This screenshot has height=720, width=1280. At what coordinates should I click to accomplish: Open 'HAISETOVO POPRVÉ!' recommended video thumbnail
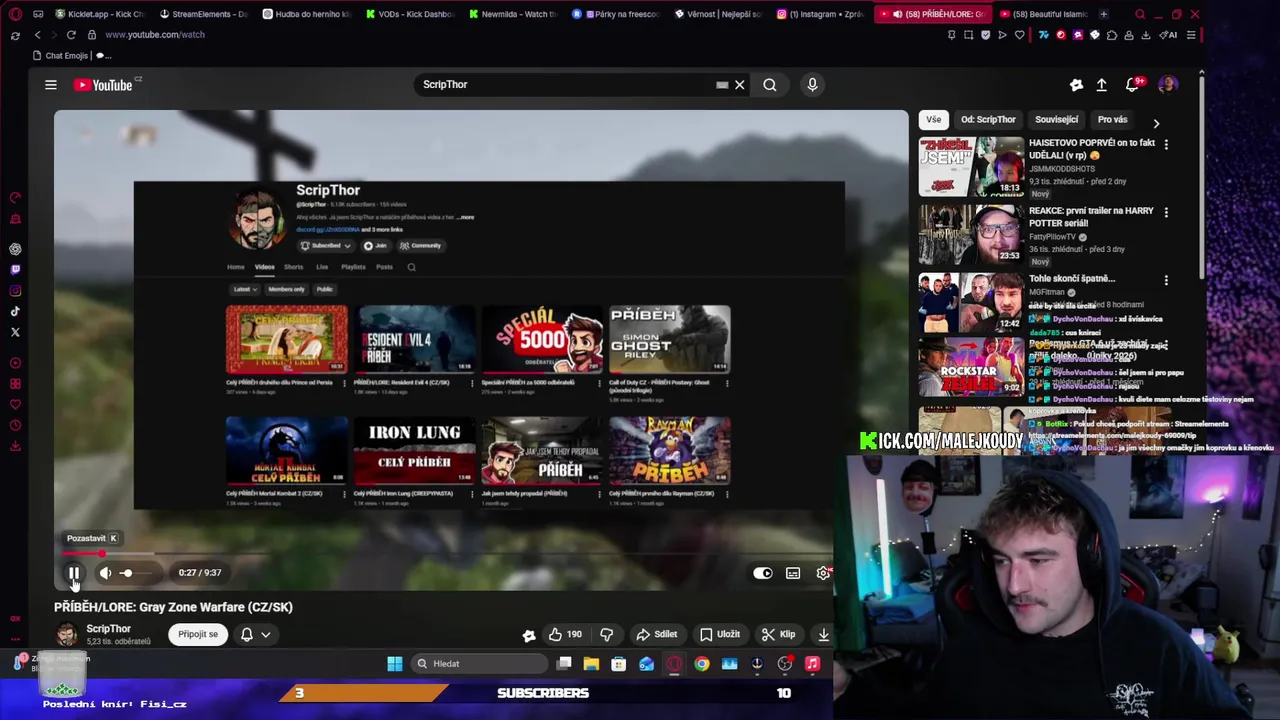[971, 167]
